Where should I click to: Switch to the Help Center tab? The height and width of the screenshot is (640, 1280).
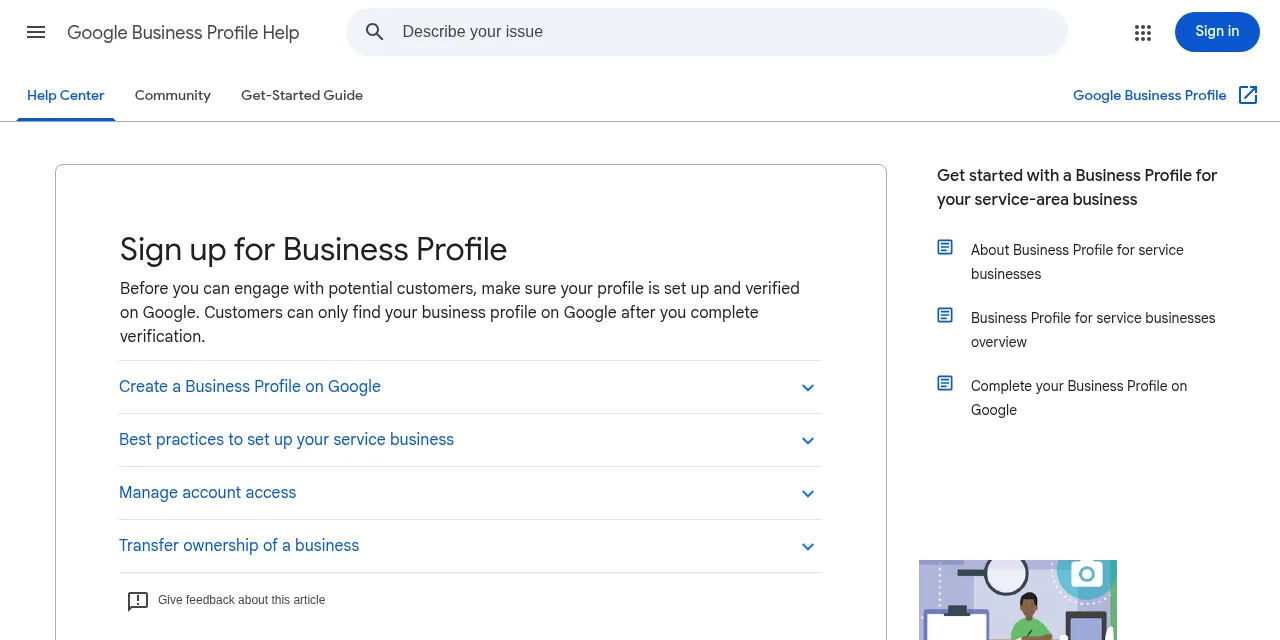click(x=66, y=96)
